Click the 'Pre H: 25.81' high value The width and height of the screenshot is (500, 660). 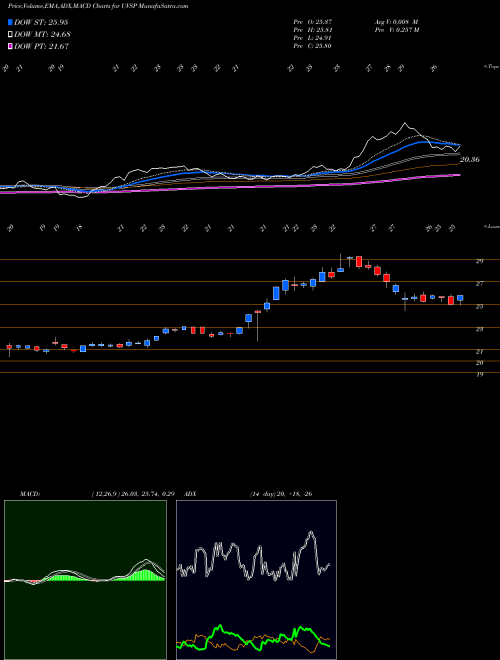pyautogui.click(x=313, y=30)
